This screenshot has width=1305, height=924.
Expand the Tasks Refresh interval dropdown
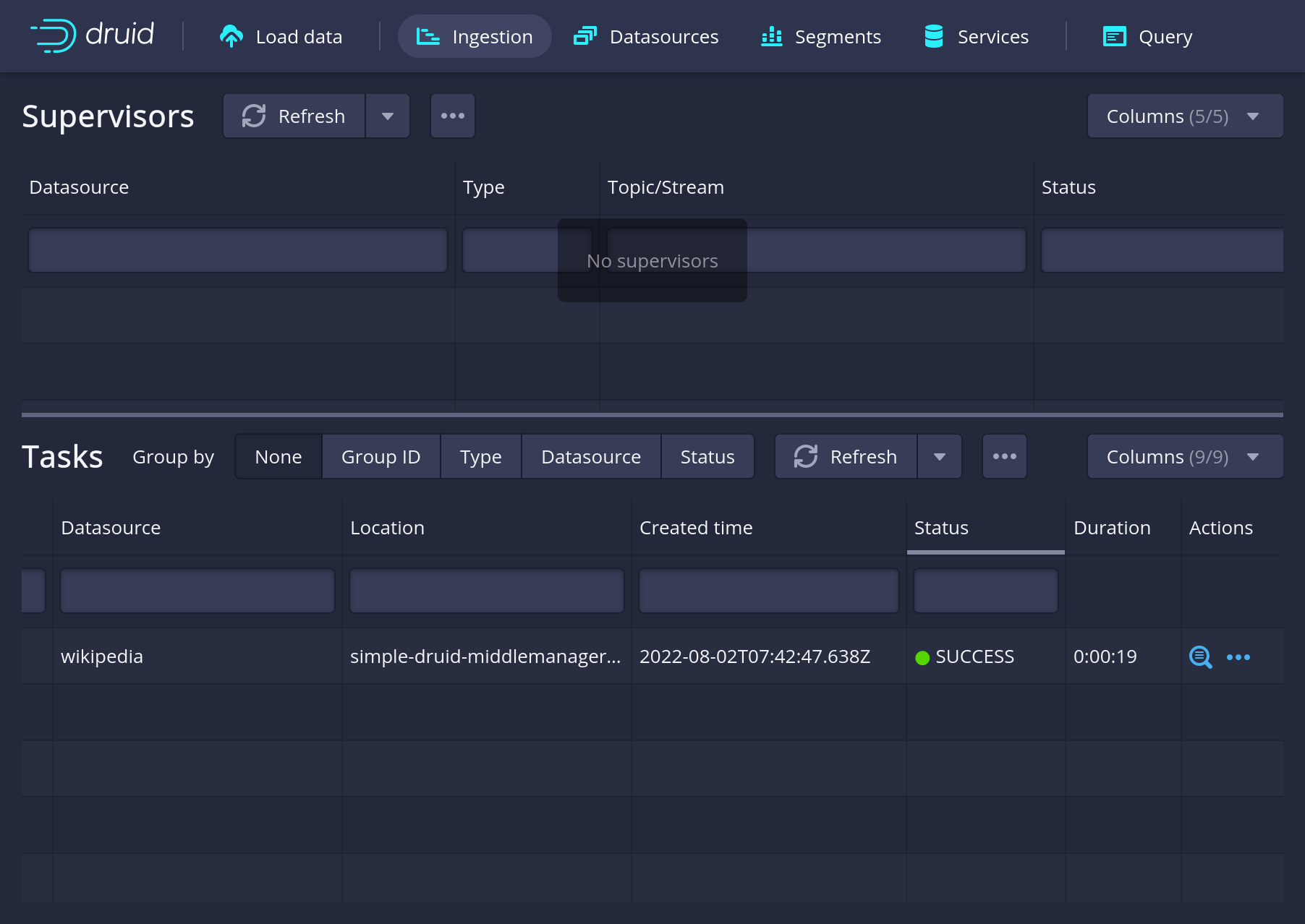(940, 457)
